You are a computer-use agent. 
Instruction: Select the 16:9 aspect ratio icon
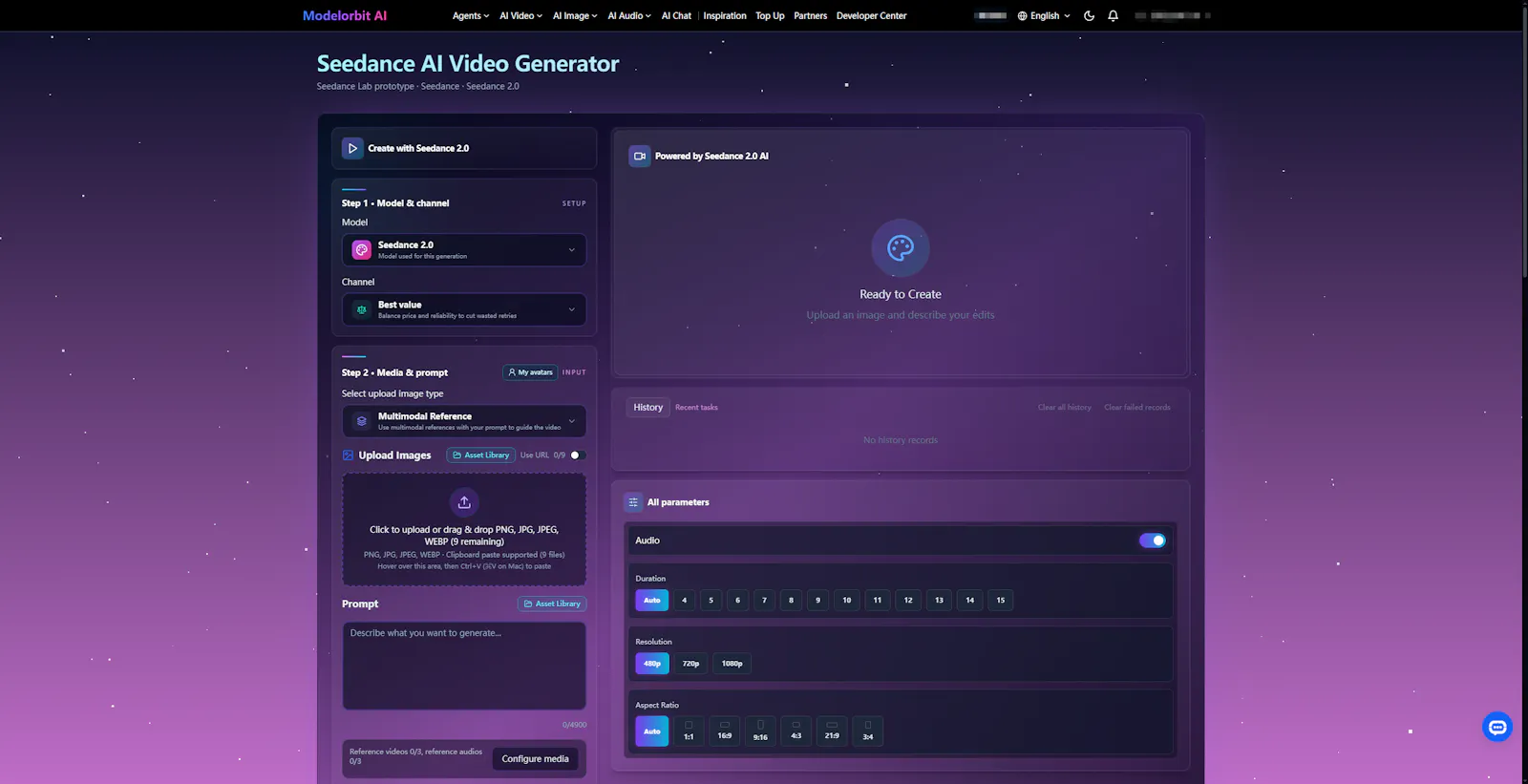(x=725, y=731)
